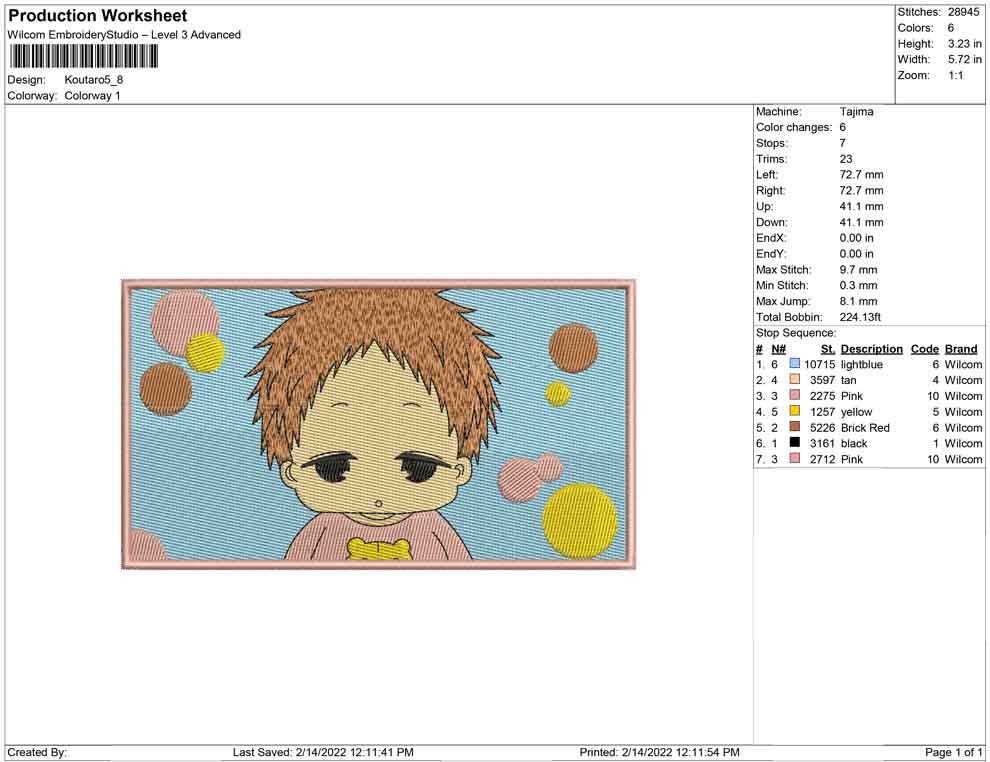Click the Min Stitch value '0.3 mm'
990x762 pixels.
(x=858, y=285)
